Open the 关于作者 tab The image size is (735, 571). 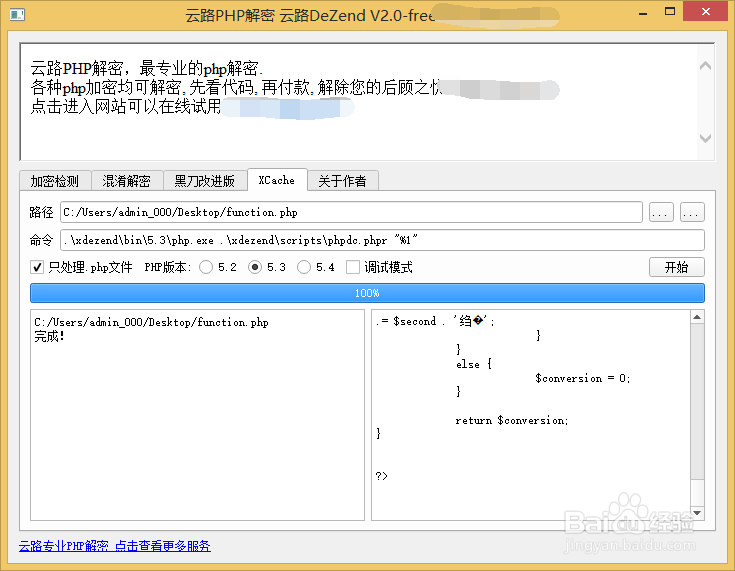343,181
